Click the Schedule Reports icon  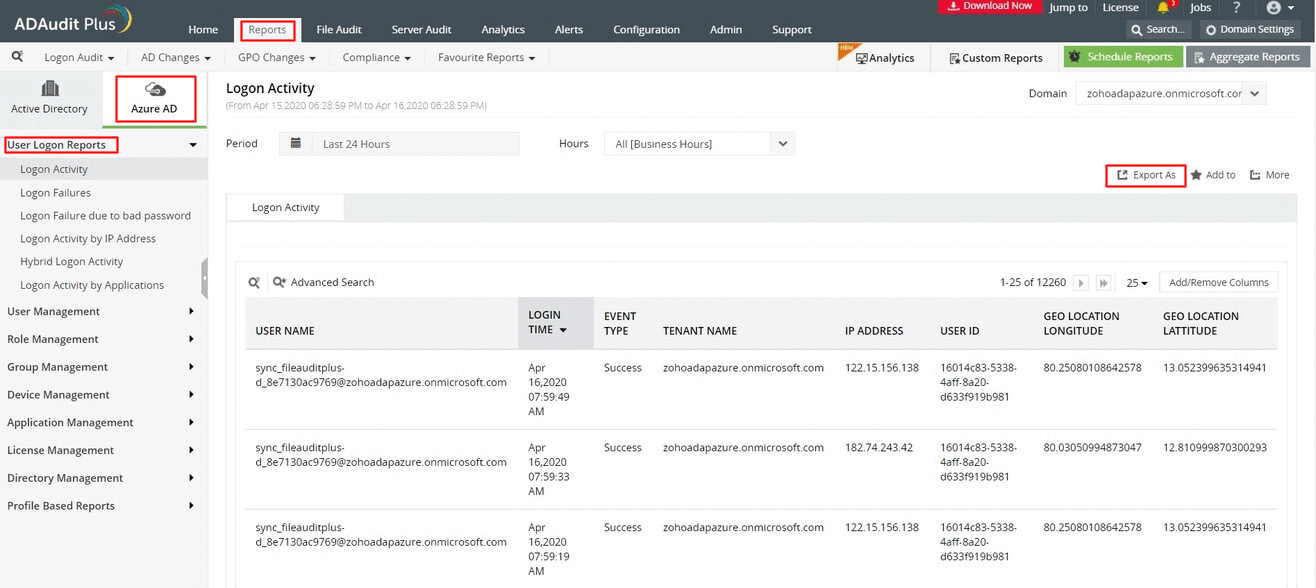(1123, 57)
